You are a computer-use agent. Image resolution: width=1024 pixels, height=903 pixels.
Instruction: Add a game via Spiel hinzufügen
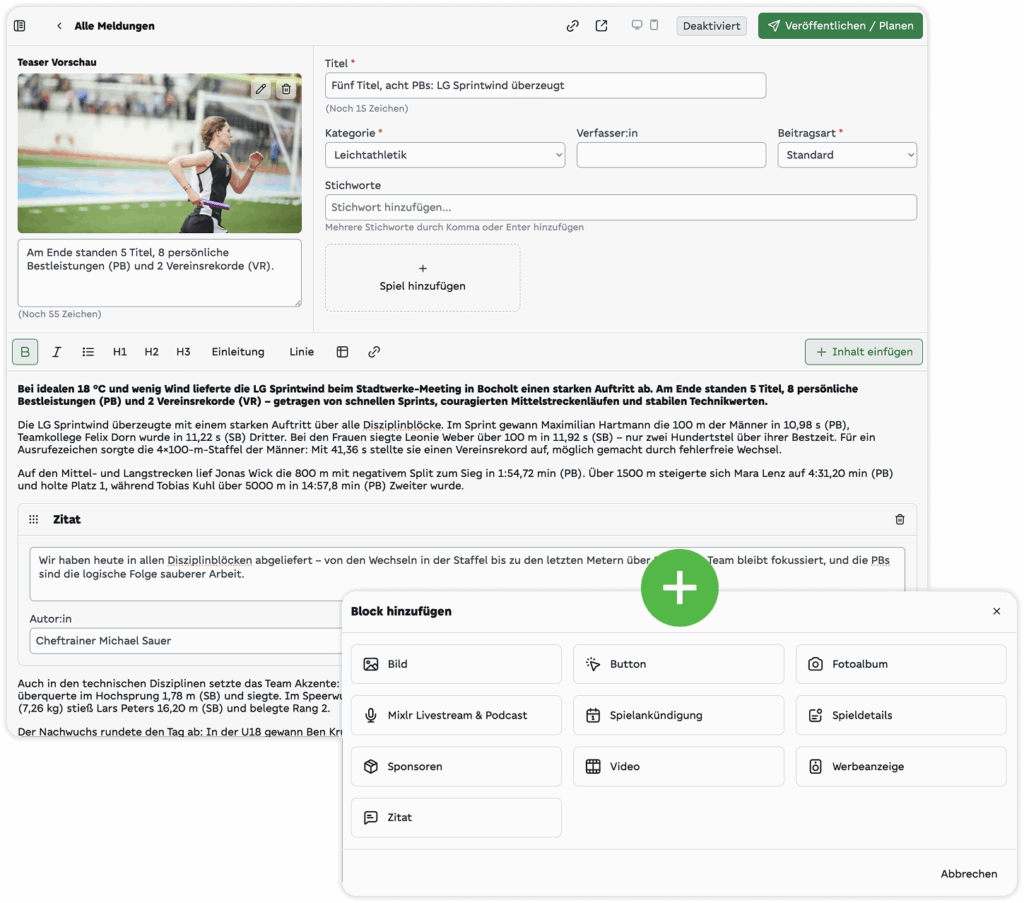click(x=422, y=277)
